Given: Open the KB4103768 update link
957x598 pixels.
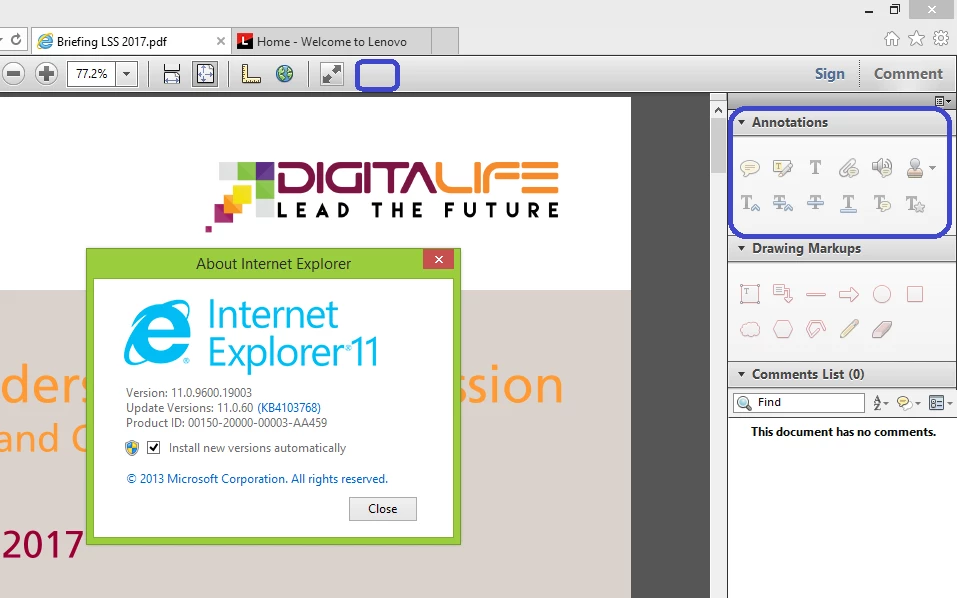Looking at the screenshot, I should pos(289,408).
